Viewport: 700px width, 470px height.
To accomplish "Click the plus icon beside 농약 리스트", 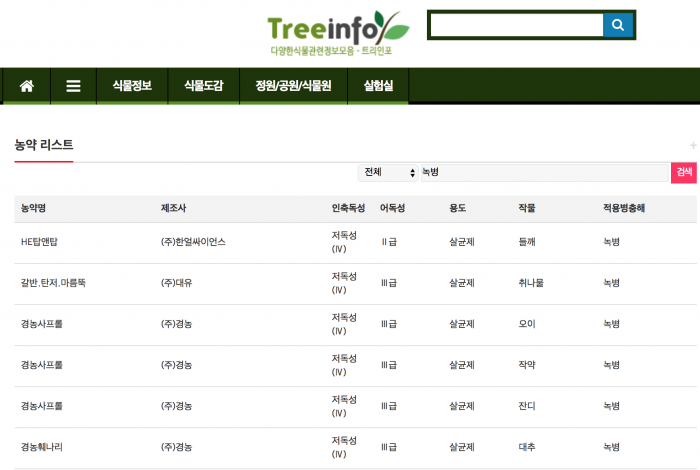I will point(693,146).
